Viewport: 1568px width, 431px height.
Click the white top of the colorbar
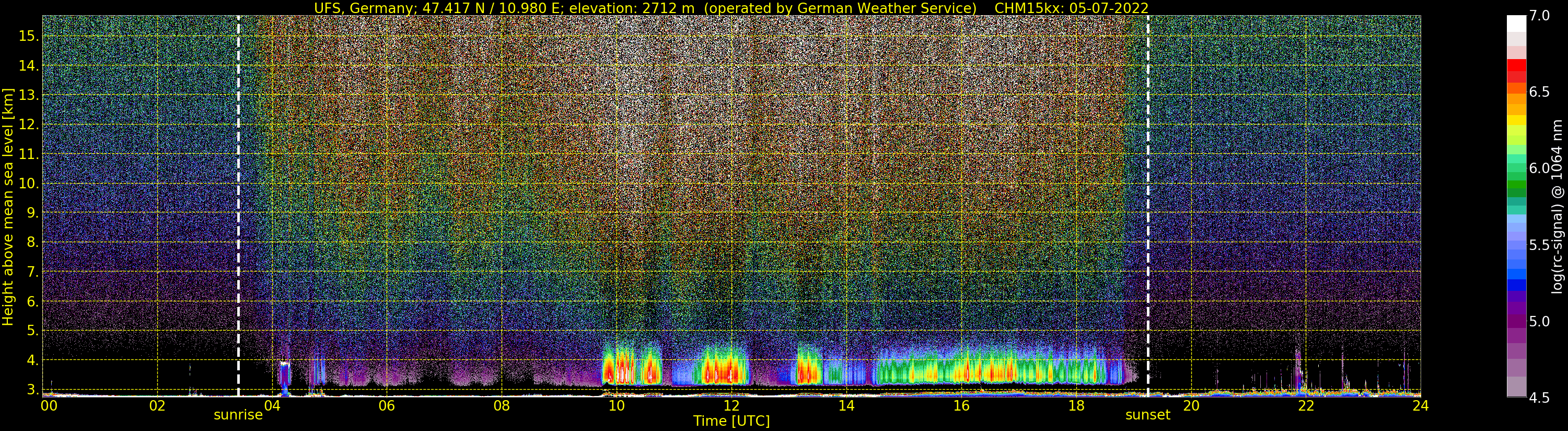[x=1516, y=23]
